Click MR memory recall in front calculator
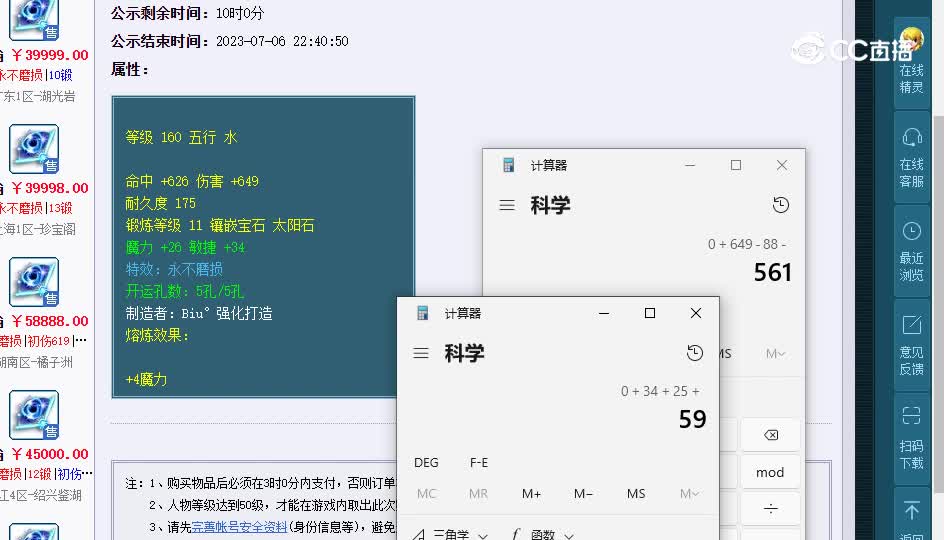 [x=479, y=494]
